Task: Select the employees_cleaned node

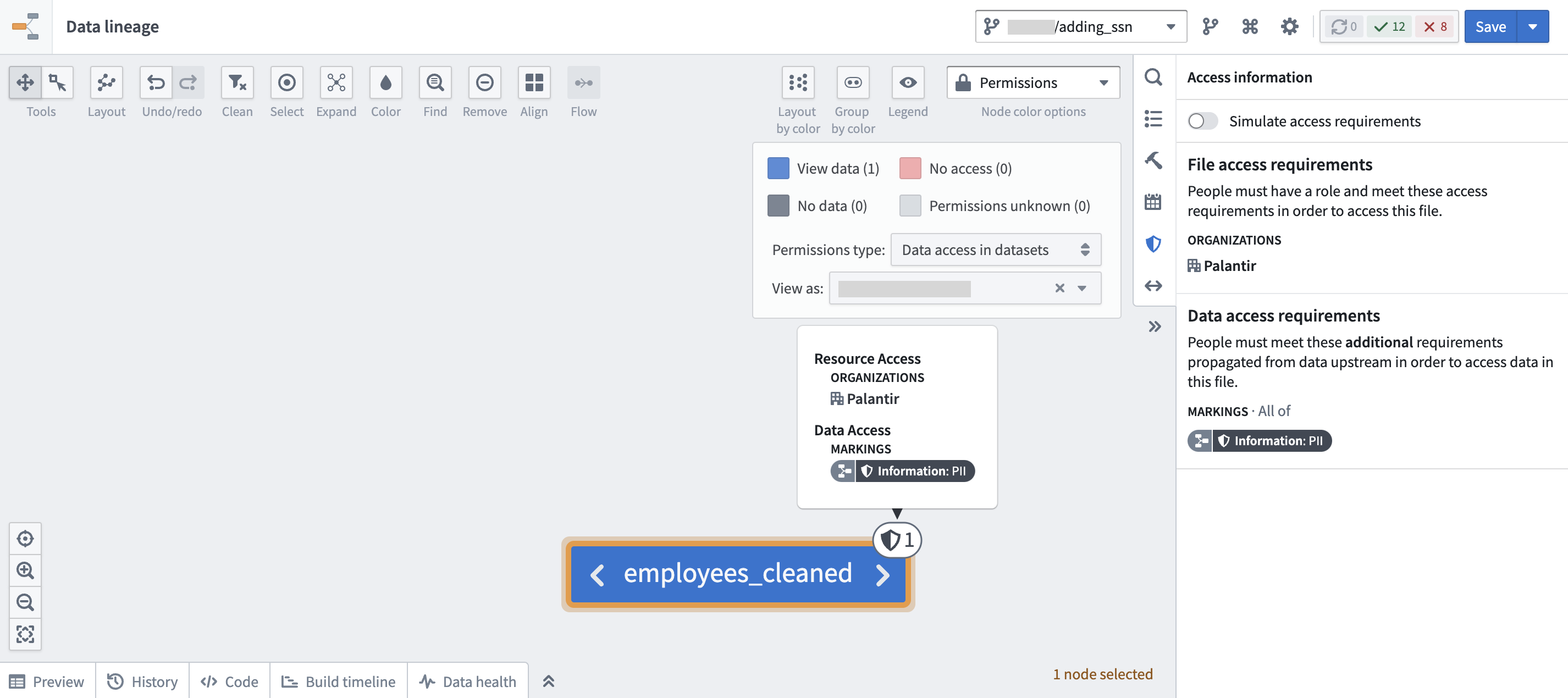Action: tap(737, 574)
